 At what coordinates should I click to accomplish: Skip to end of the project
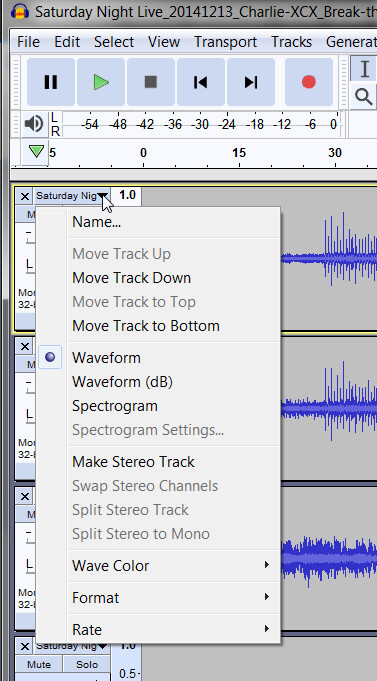[251, 82]
